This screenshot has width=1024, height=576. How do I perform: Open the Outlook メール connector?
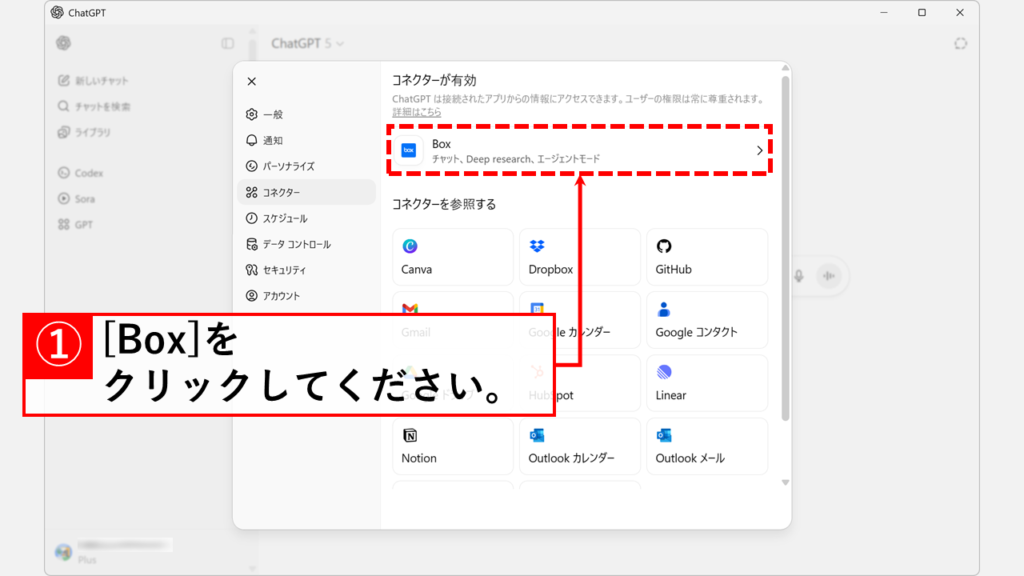707,447
